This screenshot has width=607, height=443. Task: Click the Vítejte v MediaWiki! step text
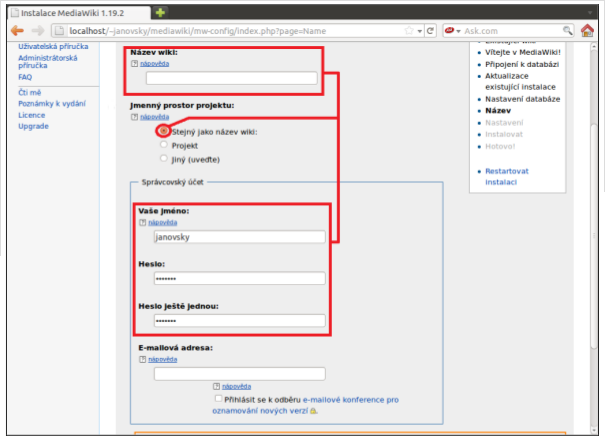523,52
